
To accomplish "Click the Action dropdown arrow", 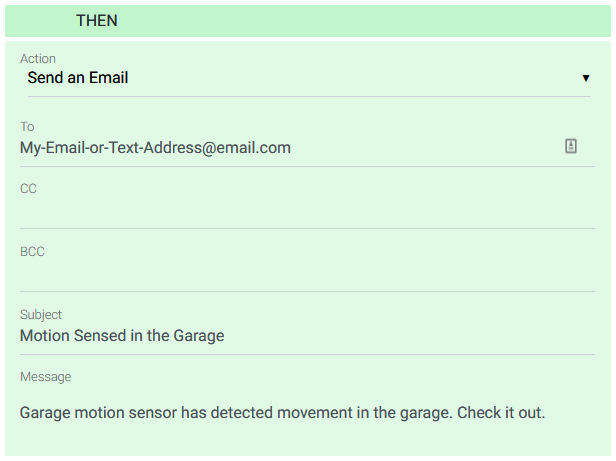I will click(586, 78).
